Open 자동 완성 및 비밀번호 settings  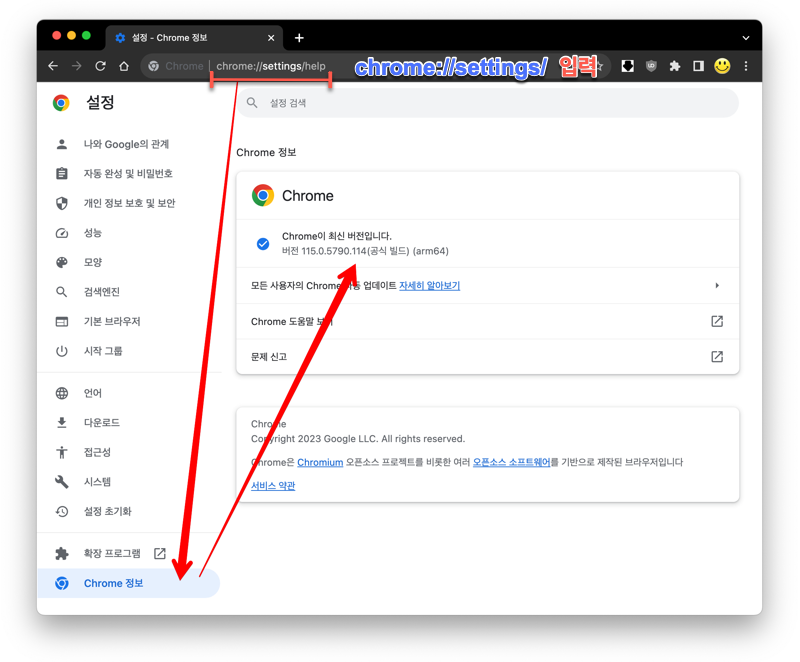(129, 173)
